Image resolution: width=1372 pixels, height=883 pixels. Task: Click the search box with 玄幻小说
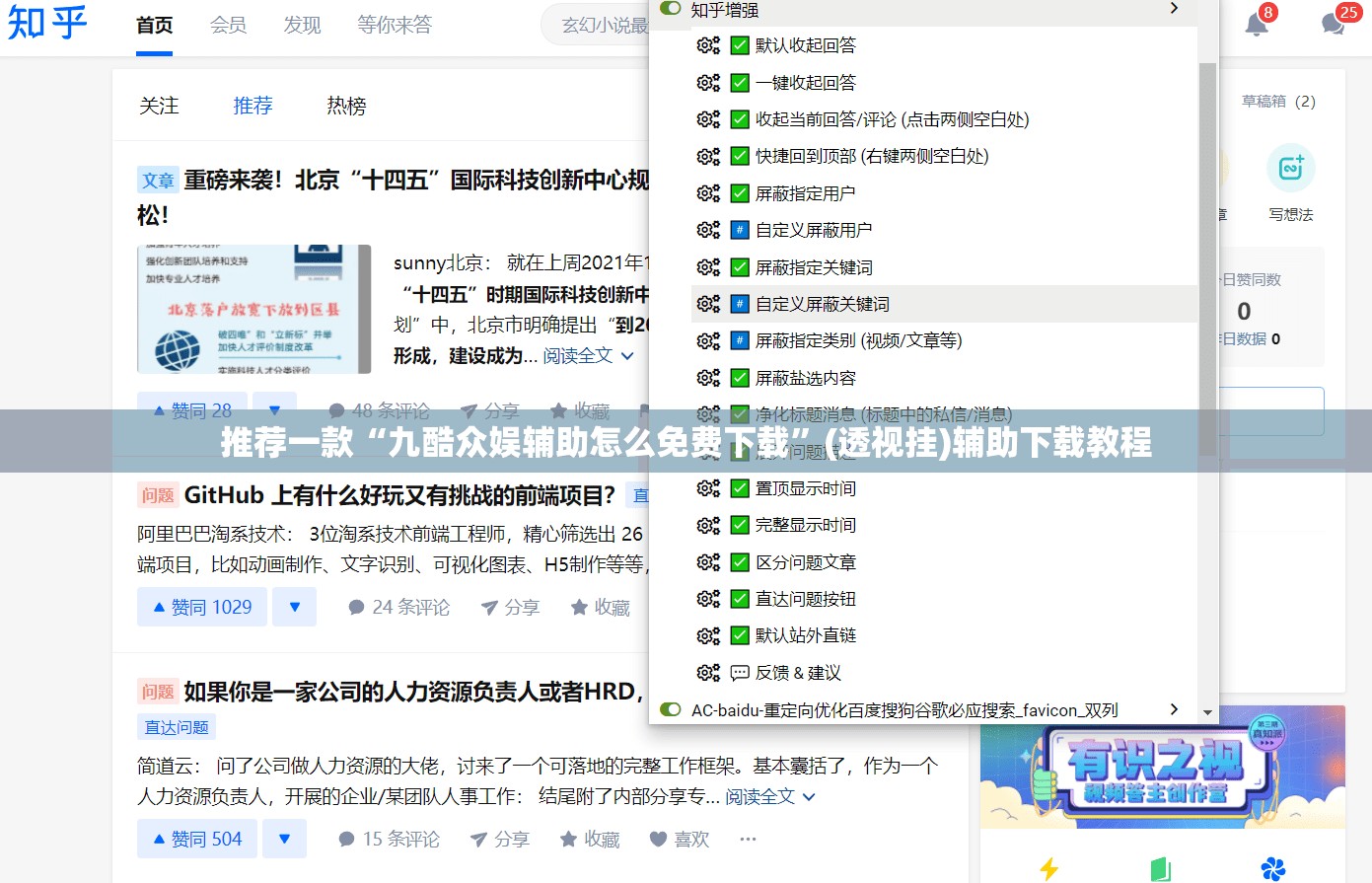[595, 25]
